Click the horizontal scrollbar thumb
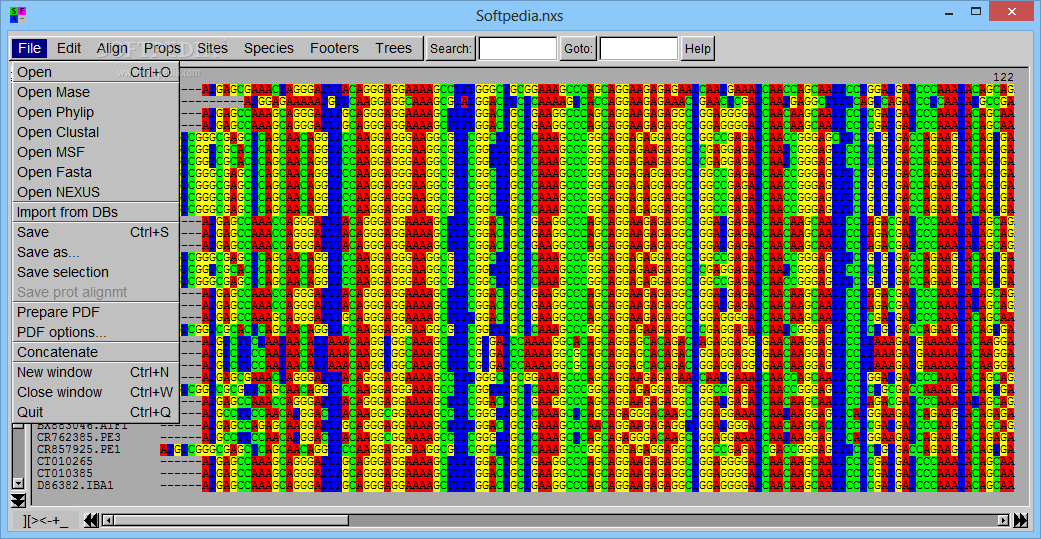1041x539 pixels. (232, 520)
